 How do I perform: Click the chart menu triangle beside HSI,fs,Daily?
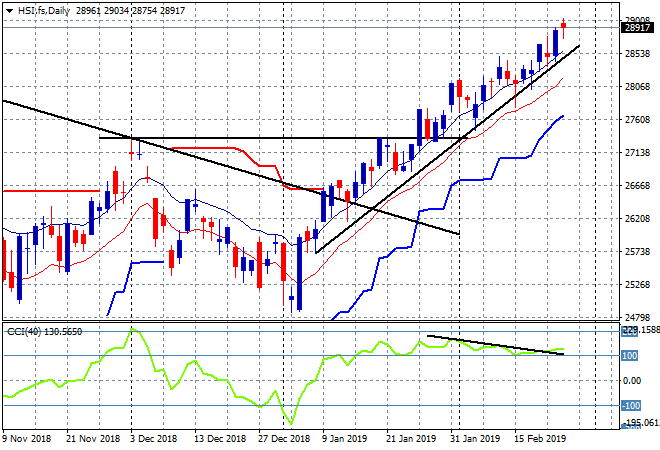(9, 11)
